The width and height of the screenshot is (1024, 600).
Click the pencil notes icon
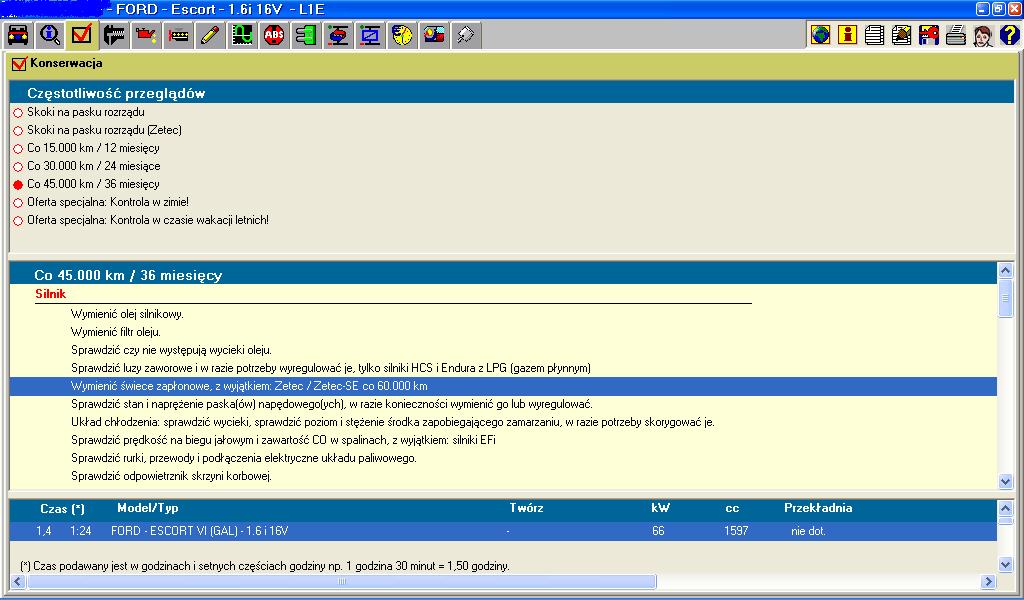click(x=210, y=36)
